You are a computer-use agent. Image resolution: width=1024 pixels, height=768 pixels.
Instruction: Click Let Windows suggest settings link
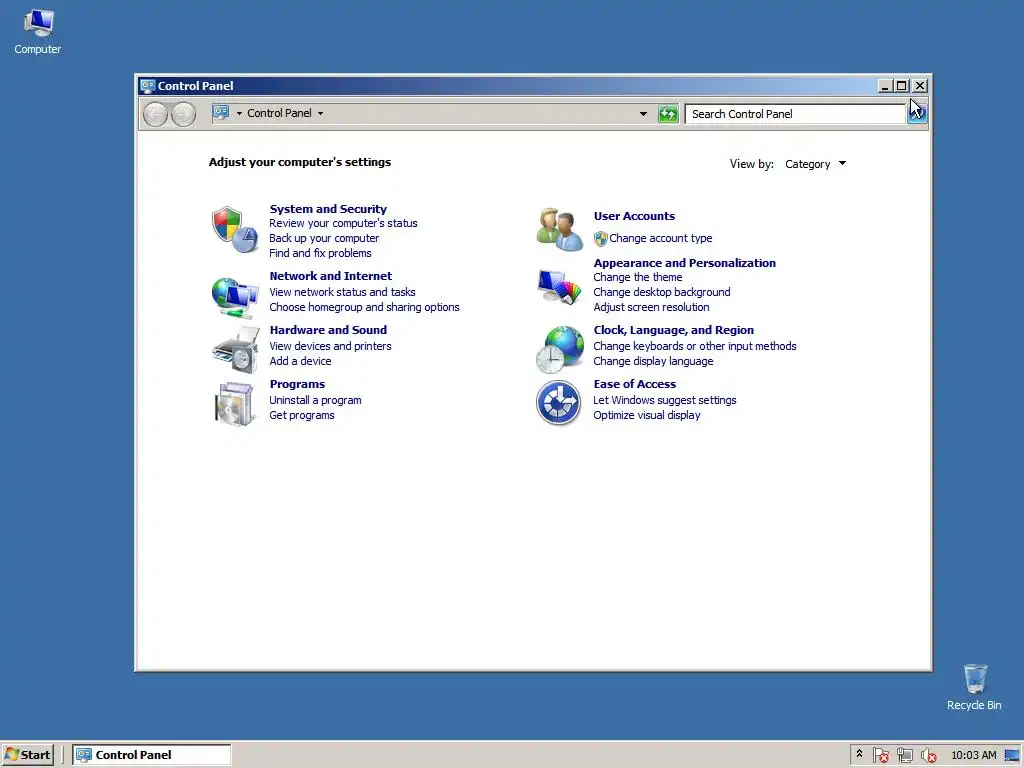pos(665,401)
